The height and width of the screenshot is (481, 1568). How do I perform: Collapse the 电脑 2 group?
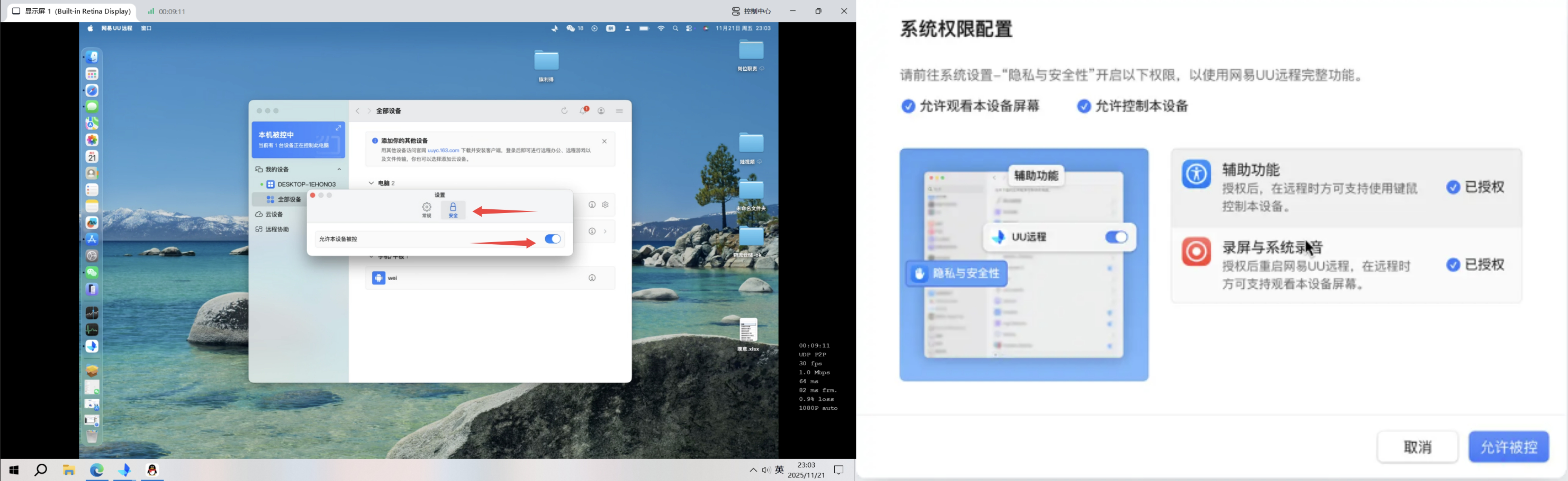371,183
